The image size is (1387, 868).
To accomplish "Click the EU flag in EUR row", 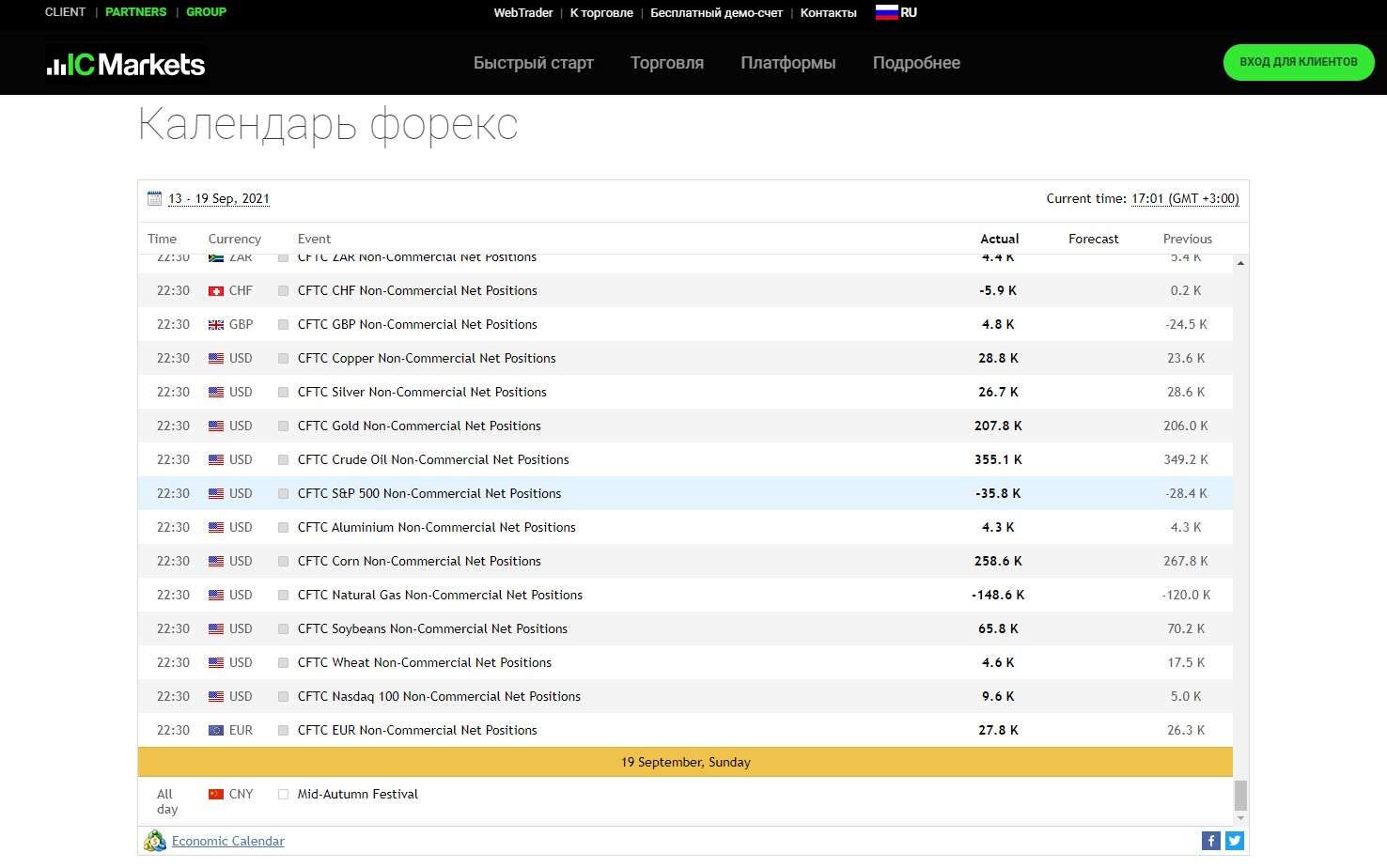I will (x=216, y=731).
